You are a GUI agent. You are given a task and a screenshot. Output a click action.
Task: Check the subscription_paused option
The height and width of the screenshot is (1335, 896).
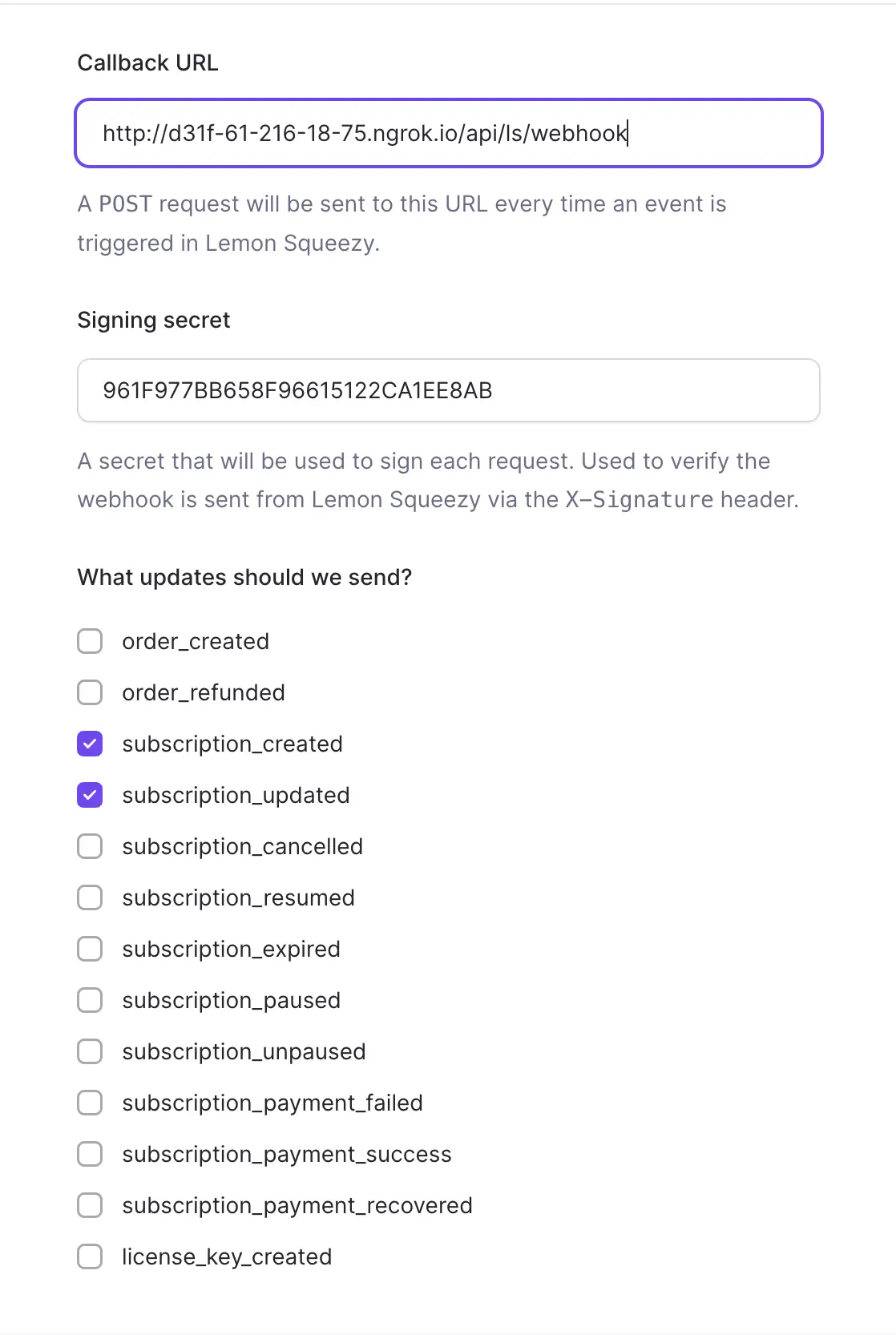[90, 1000]
